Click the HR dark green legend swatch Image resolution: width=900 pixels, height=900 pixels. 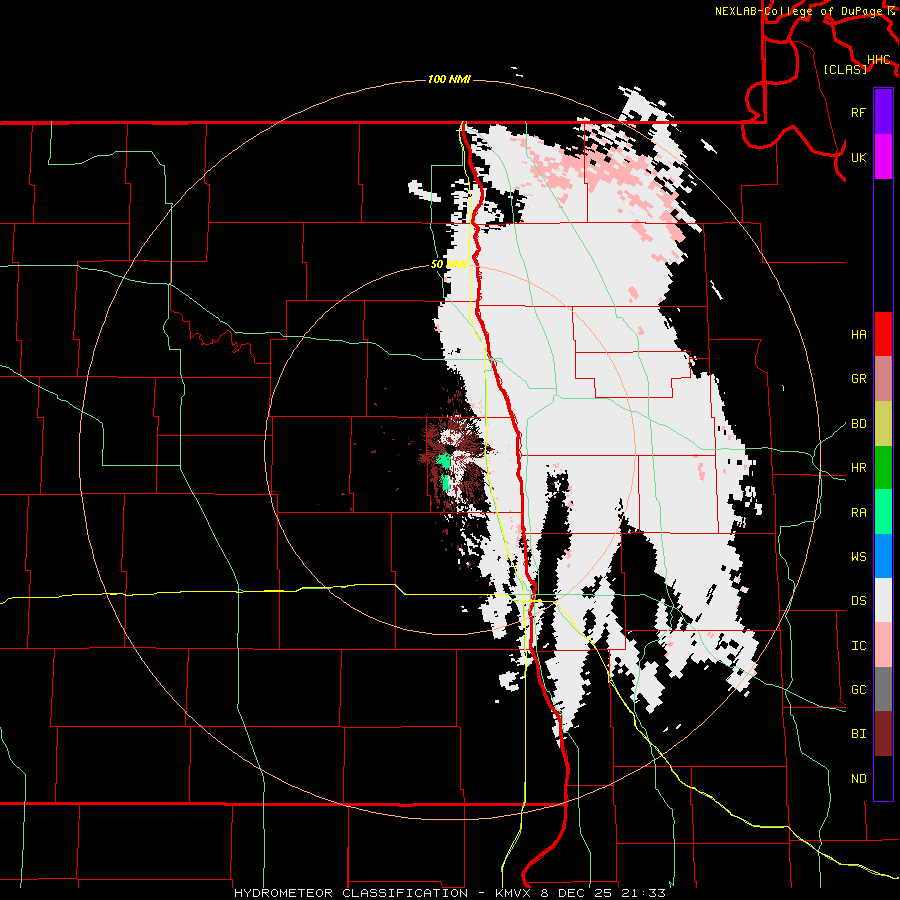(883, 468)
